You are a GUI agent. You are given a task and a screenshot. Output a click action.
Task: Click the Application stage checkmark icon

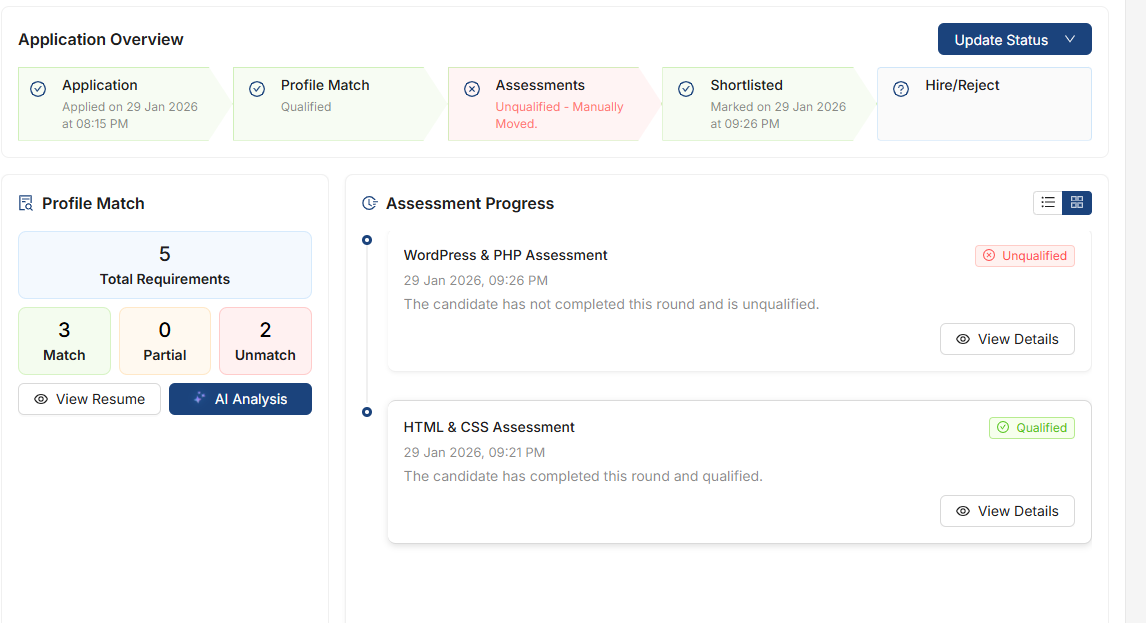37,89
